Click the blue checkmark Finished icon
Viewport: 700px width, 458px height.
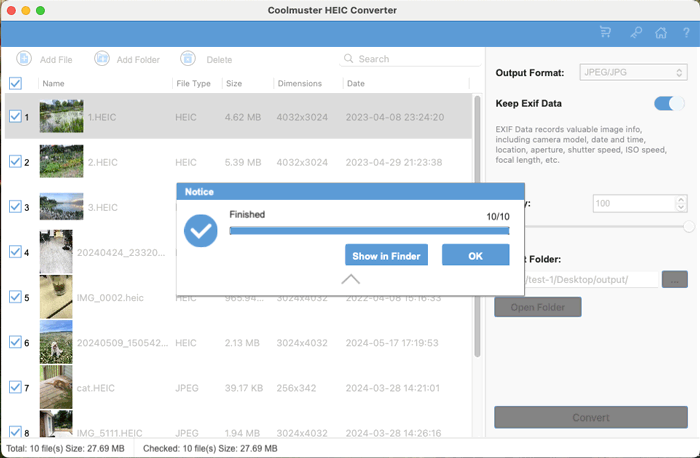(x=202, y=231)
